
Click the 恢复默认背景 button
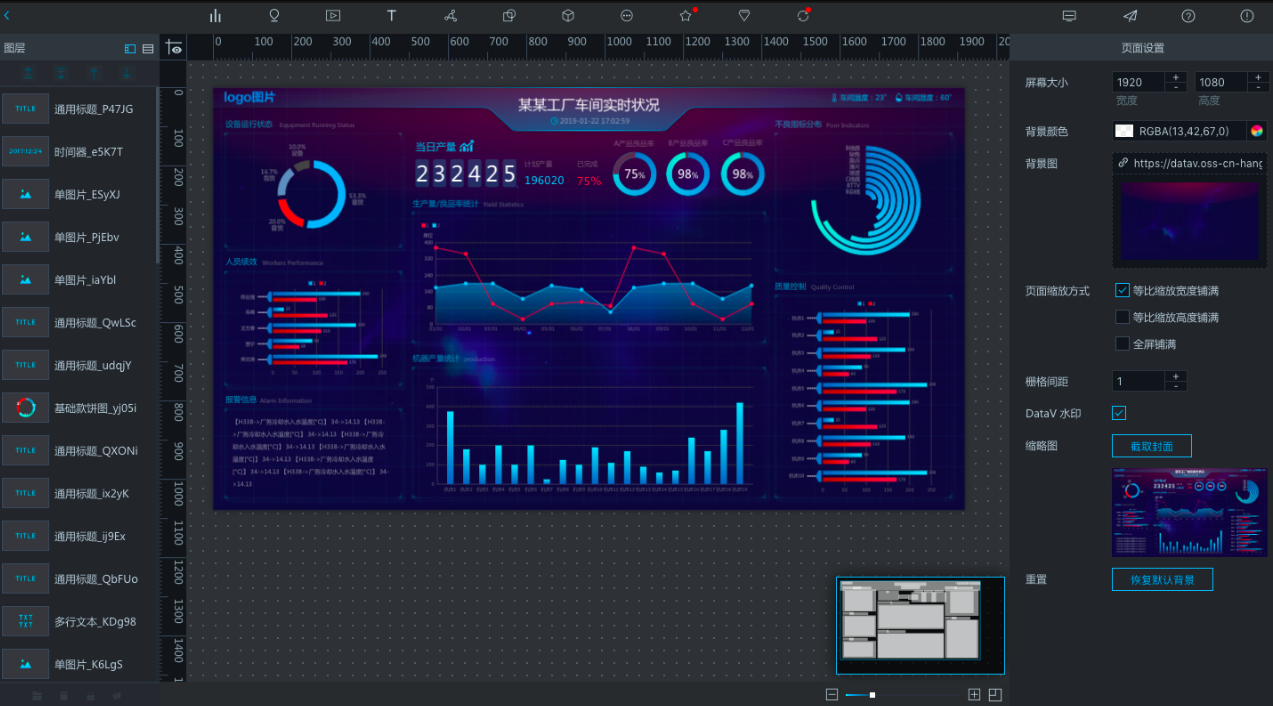1162,579
